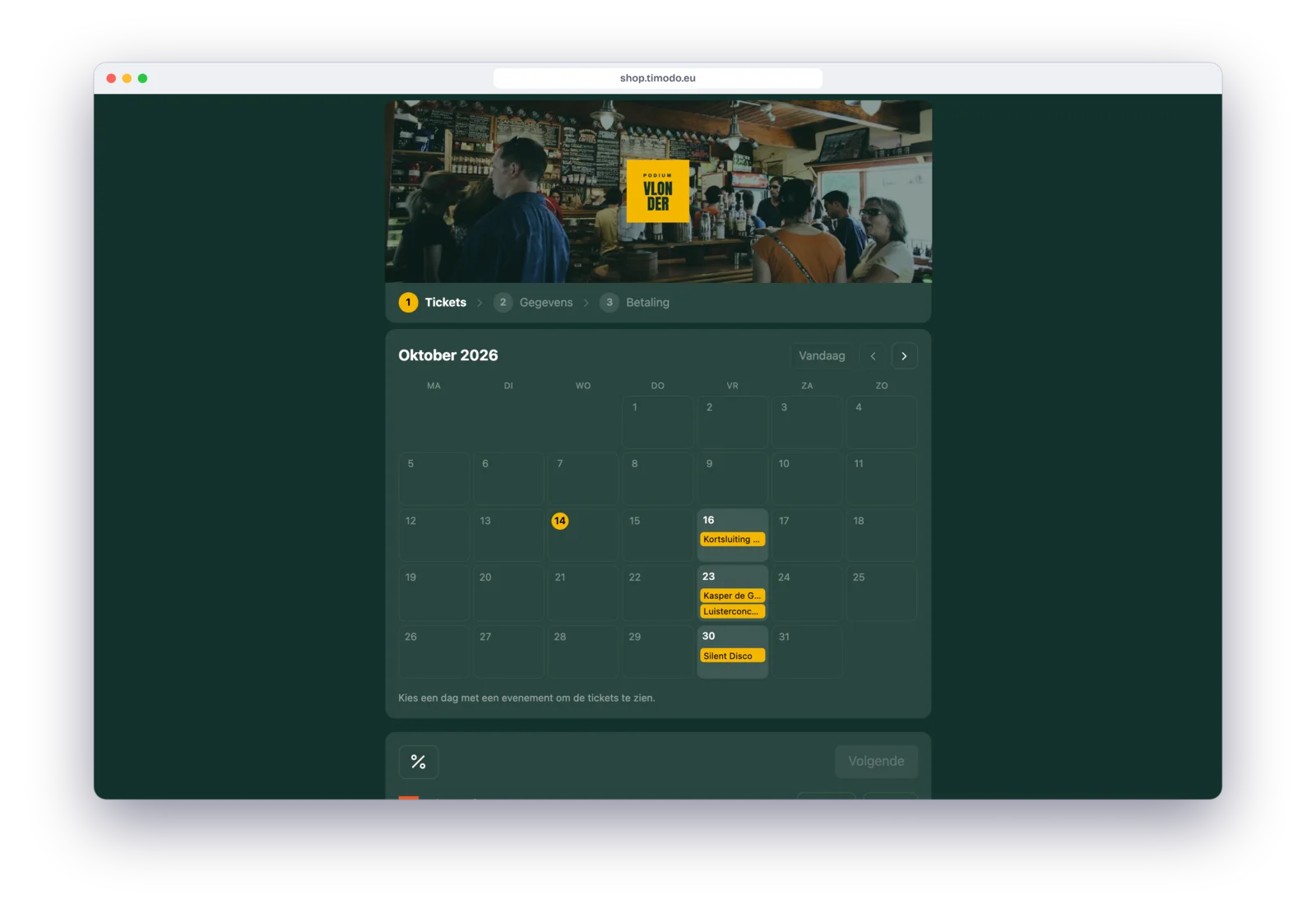Click the Oktober 2026 heading
Viewport: 1316px width, 909px height.
pyautogui.click(x=448, y=355)
